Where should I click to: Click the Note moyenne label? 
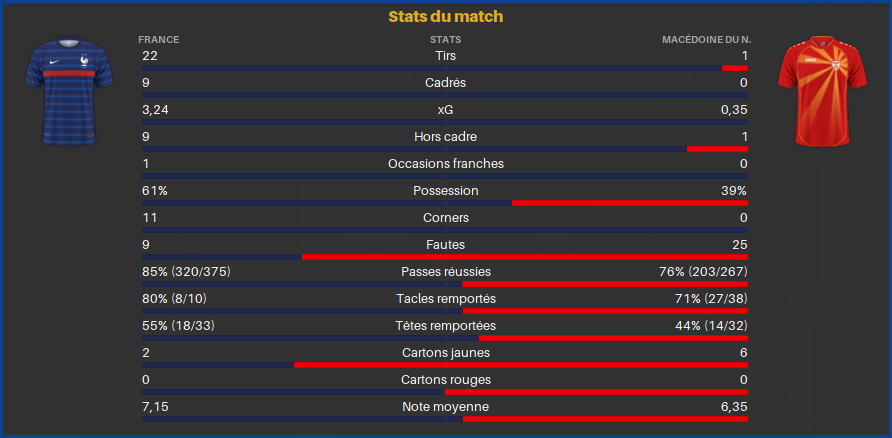tap(445, 407)
